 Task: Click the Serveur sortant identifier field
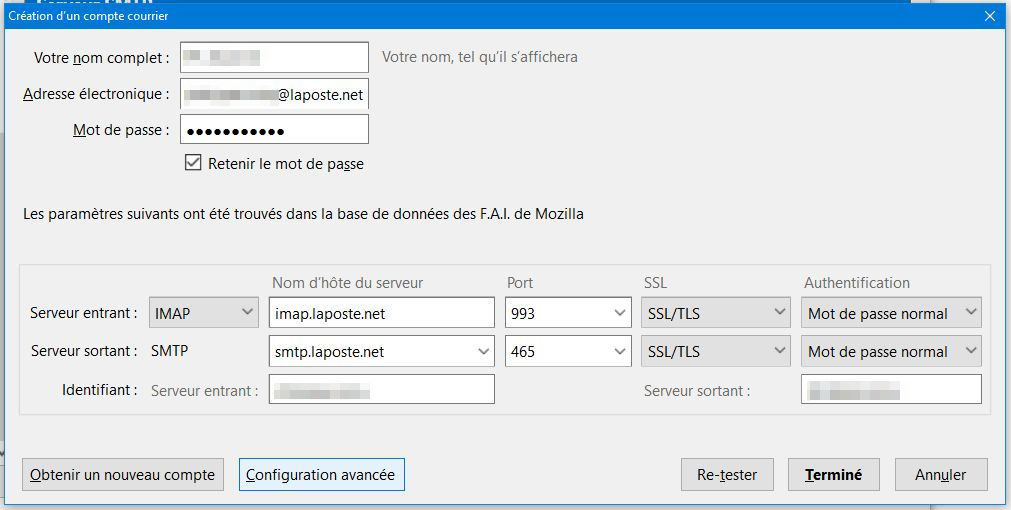[890, 389]
